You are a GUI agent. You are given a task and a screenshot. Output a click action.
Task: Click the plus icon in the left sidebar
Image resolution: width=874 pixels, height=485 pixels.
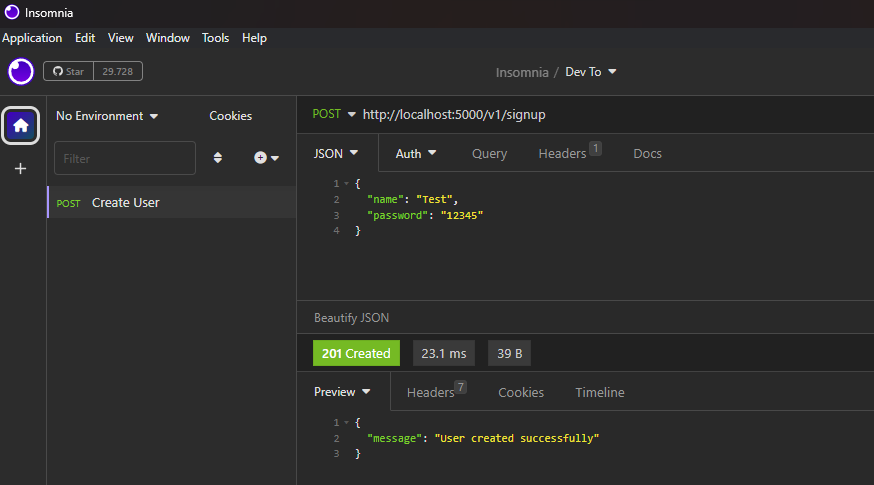[21, 168]
